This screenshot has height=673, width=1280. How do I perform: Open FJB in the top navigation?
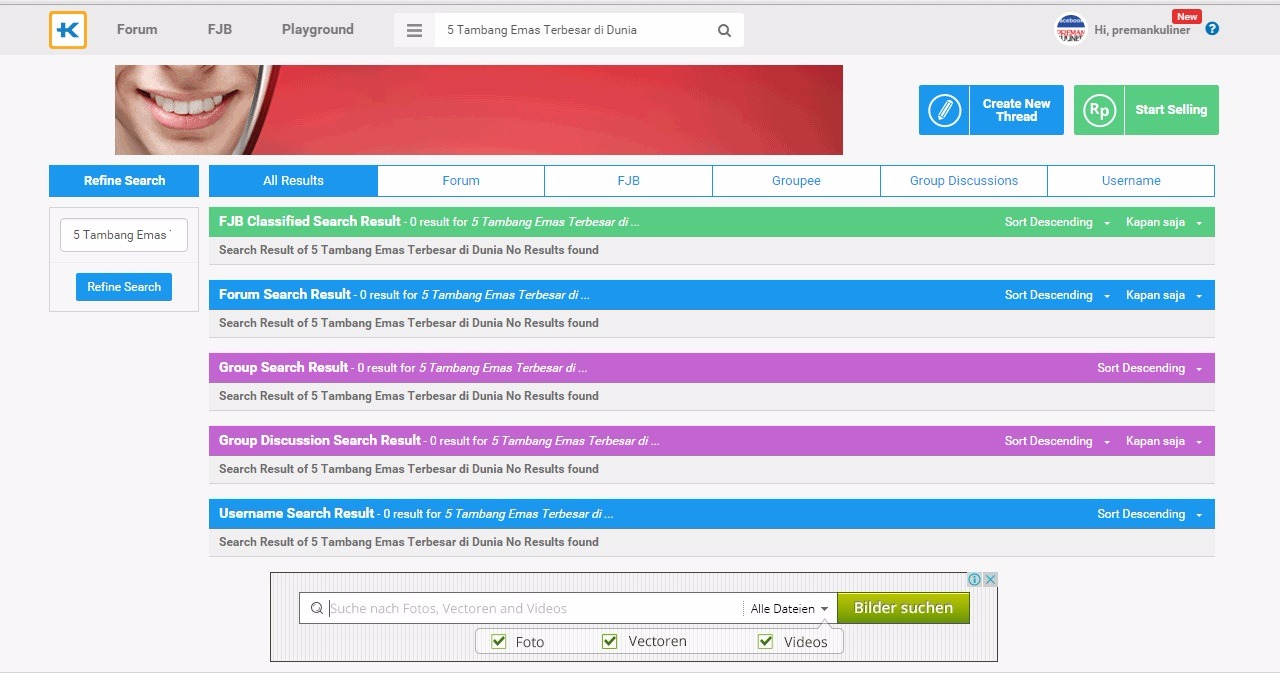[220, 30]
